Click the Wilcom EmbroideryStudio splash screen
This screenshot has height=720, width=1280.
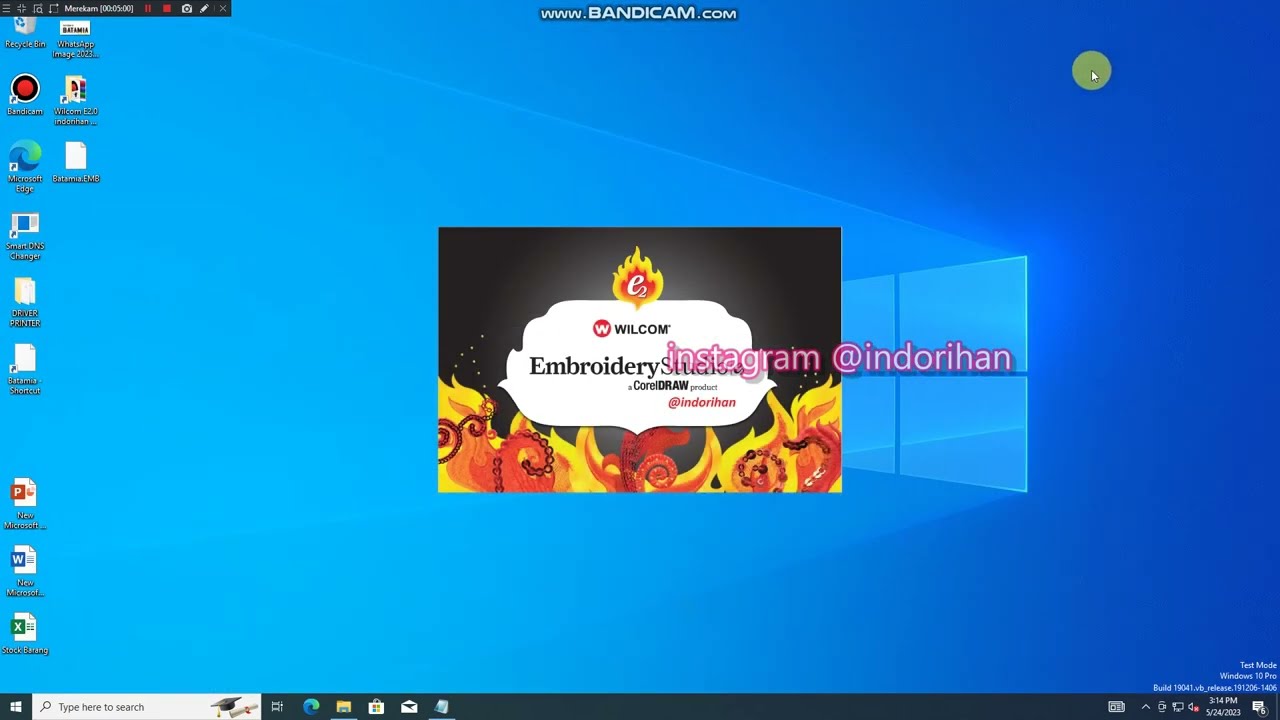tap(640, 360)
